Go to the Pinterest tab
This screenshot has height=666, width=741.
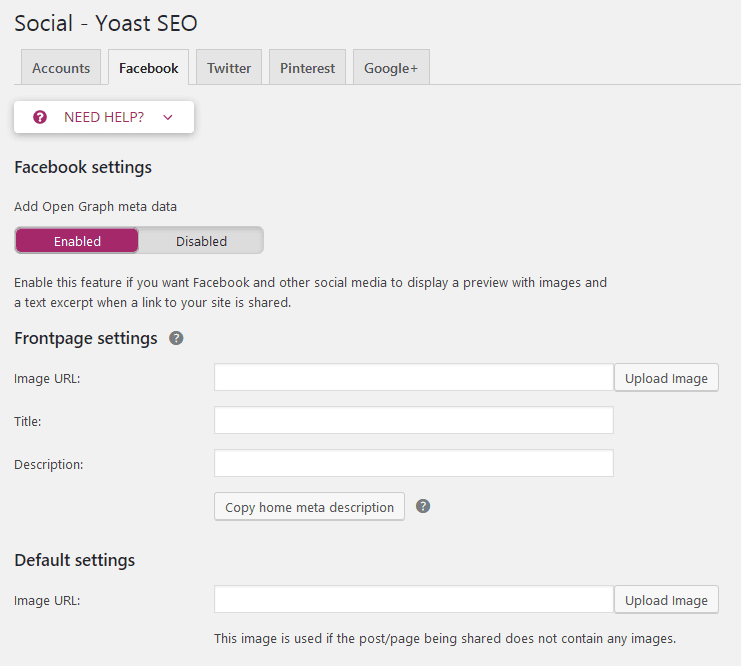(x=307, y=68)
